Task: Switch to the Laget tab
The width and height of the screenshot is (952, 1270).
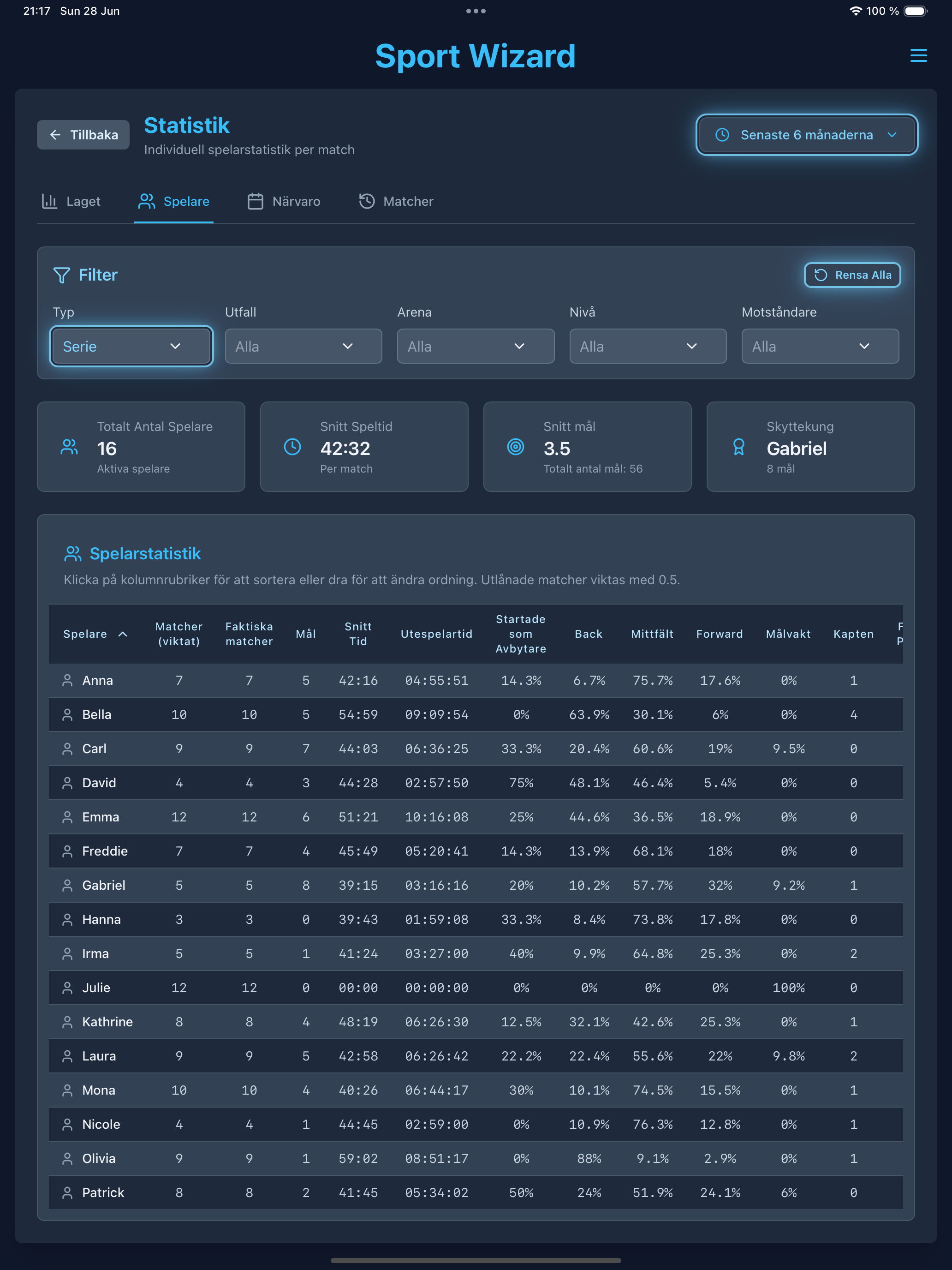Action: (x=71, y=202)
